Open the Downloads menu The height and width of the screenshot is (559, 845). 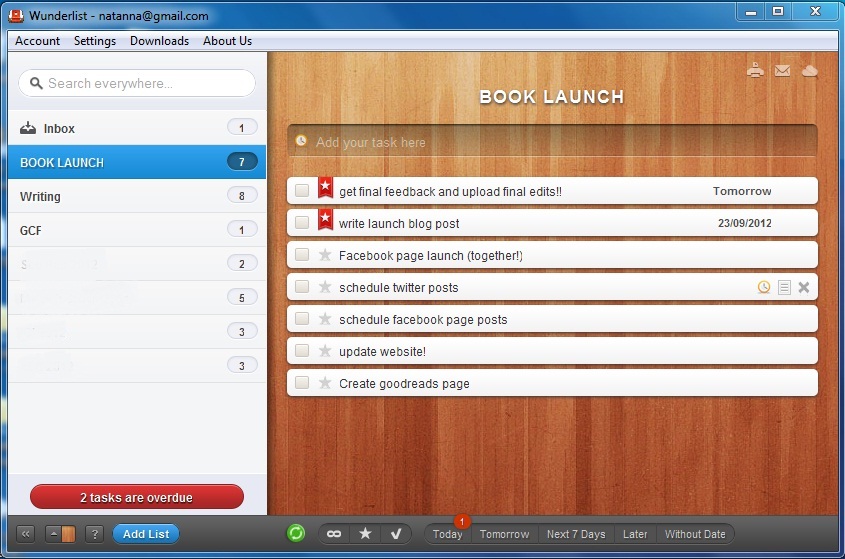(x=160, y=41)
